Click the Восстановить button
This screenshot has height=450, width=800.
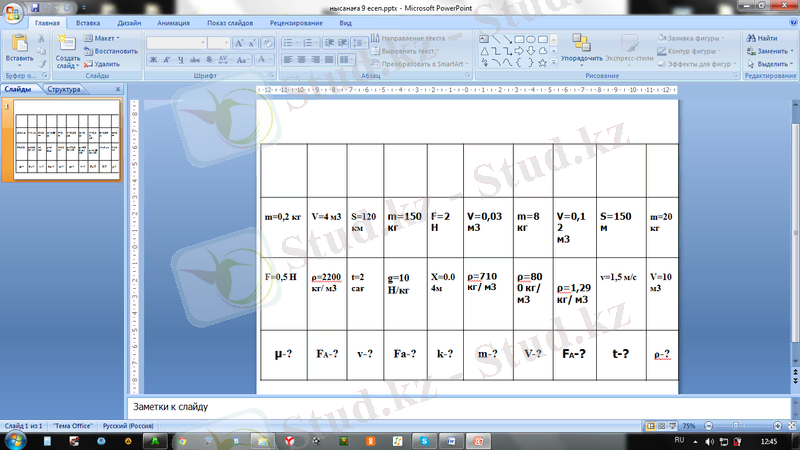[112, 50]
